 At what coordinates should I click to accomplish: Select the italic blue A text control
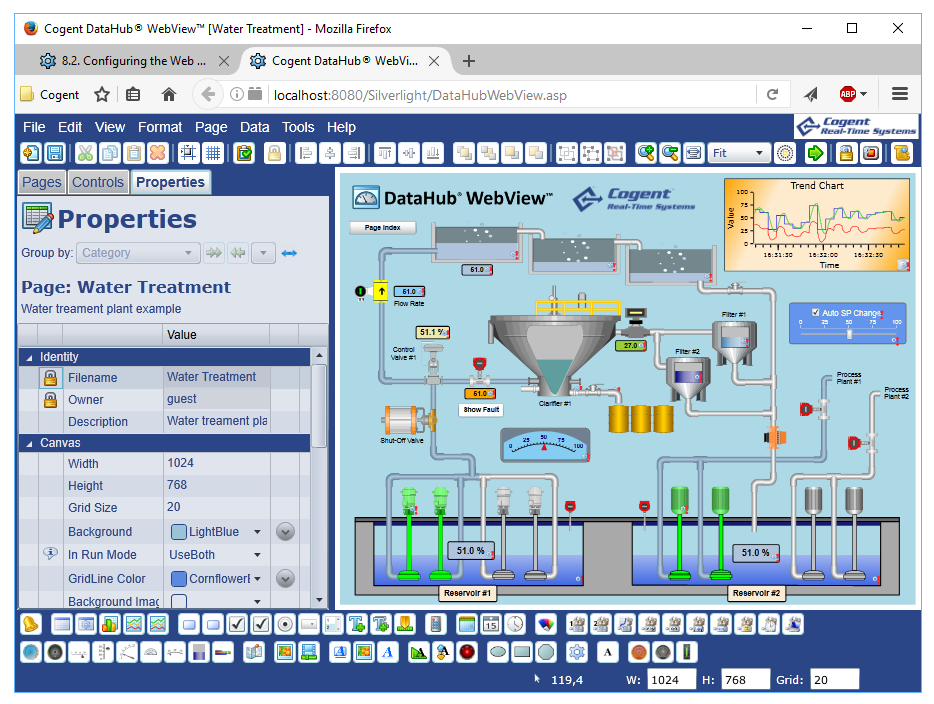388,652
